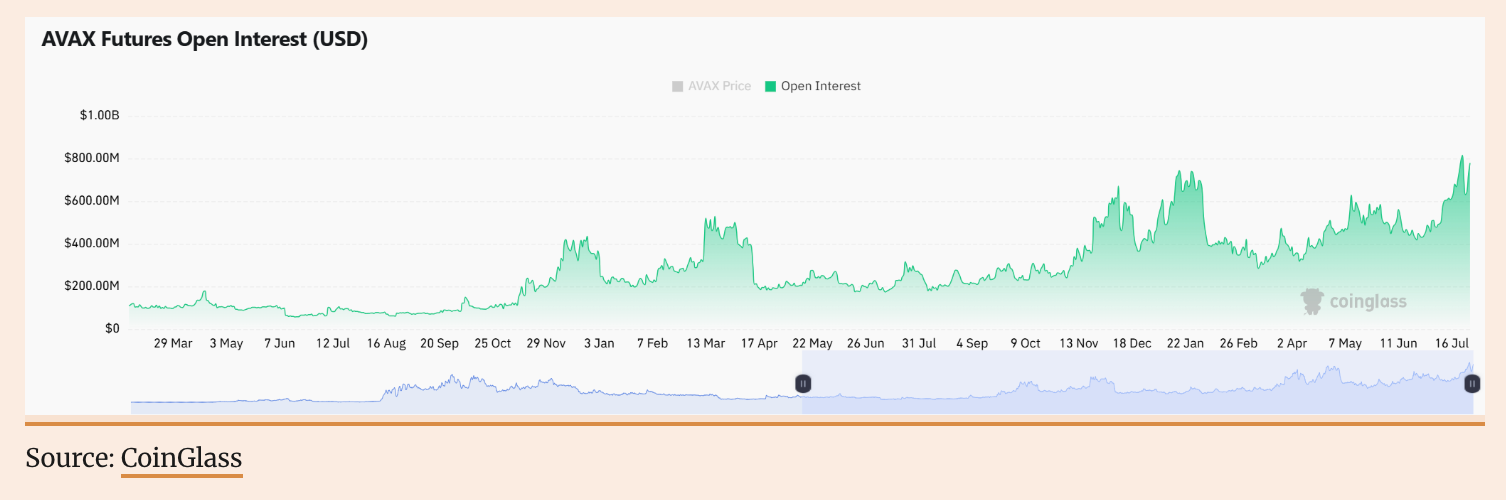The image size is (1506, 500).
Task: Click the left range slider handle
Action: pos(802,383)
